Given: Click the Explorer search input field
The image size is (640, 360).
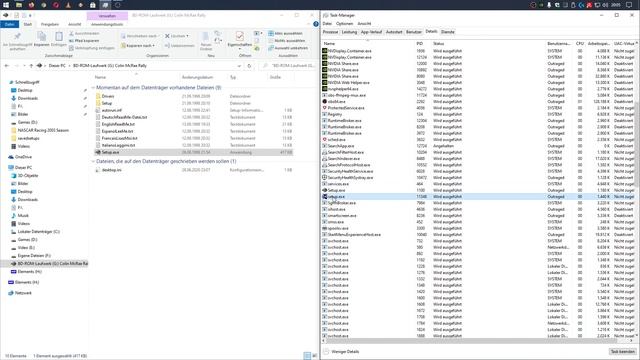Looking at the screenshot, I should click(x=289, y=66).
